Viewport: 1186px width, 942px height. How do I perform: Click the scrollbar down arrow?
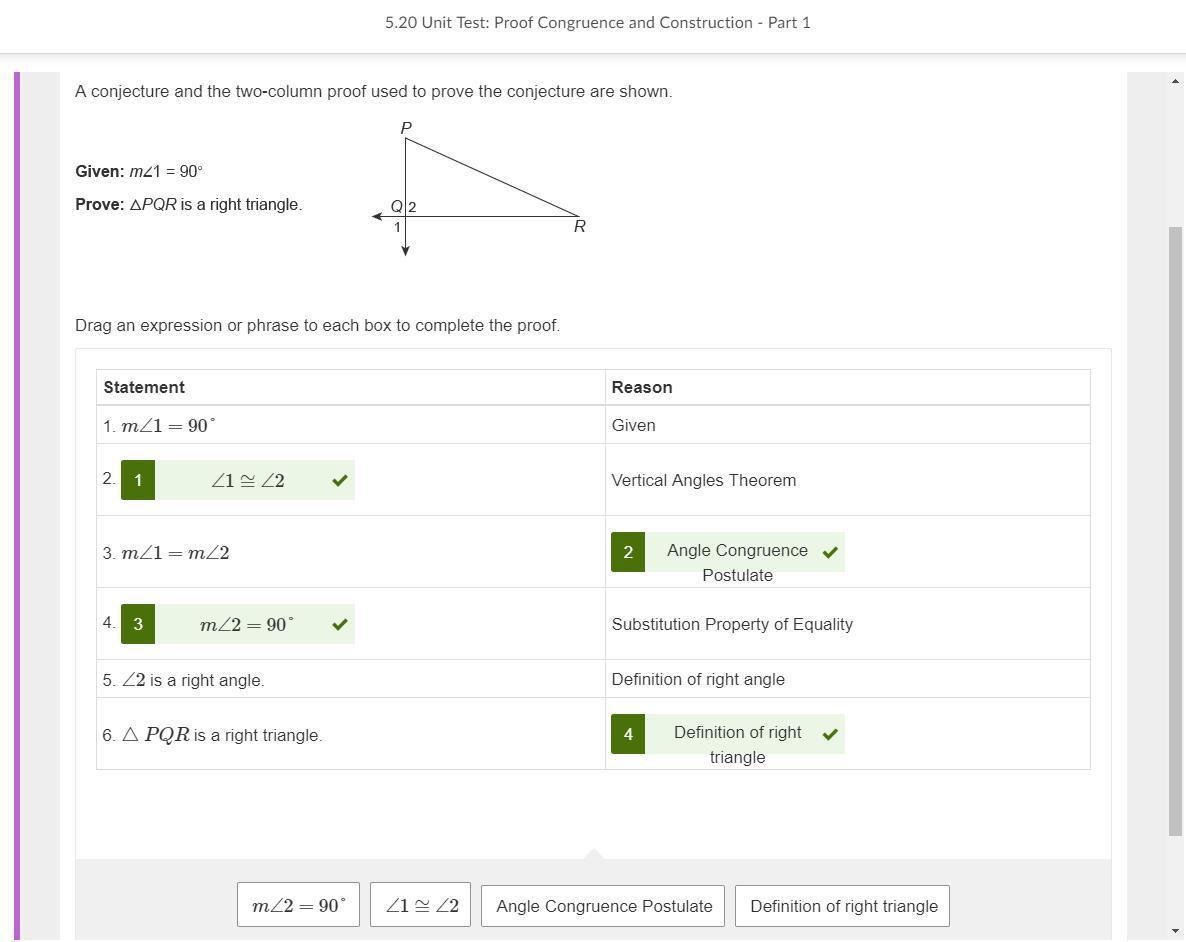point(1175,931)
